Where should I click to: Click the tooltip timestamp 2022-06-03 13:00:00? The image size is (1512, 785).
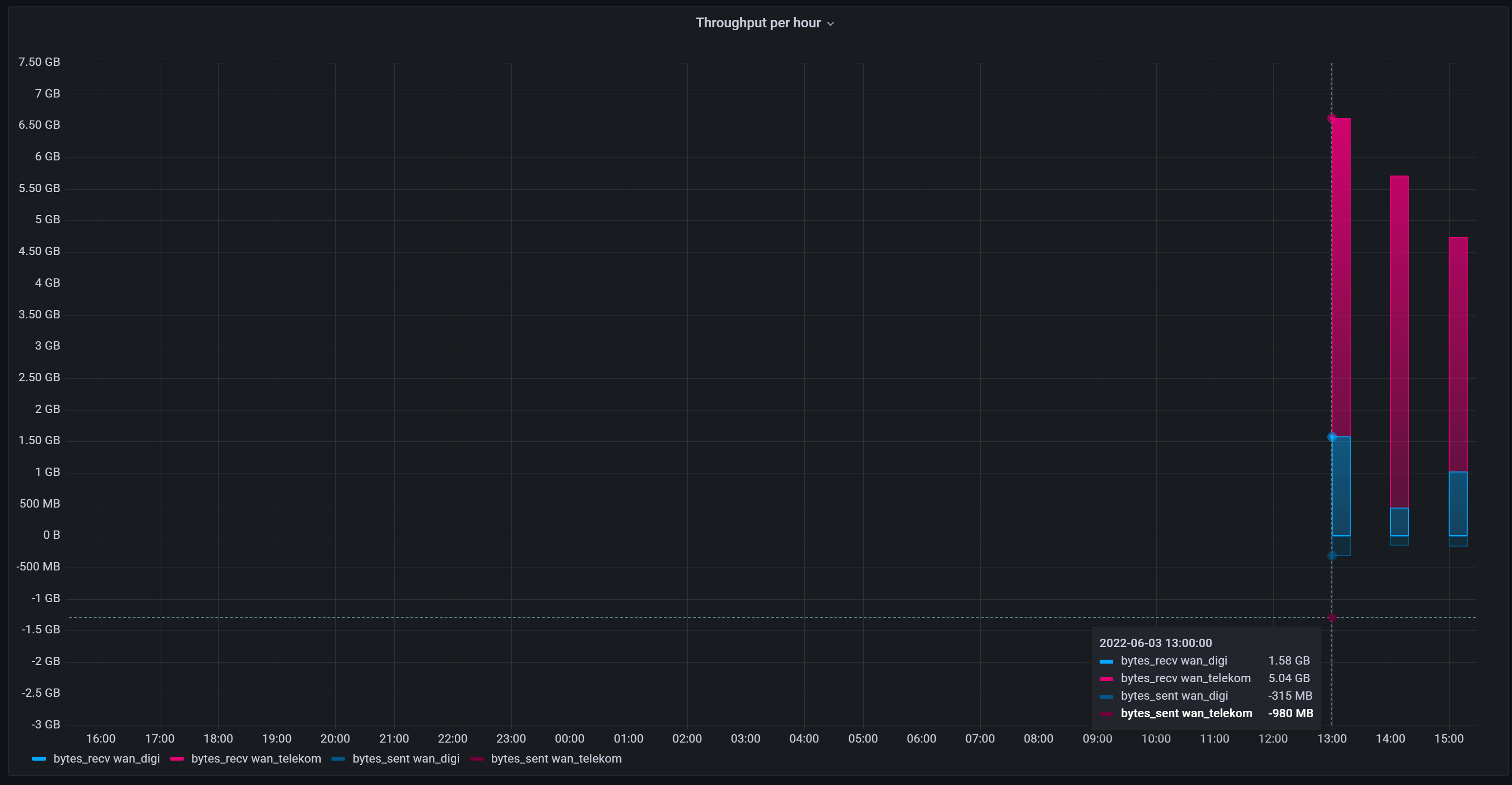(x=1156, y=643)
